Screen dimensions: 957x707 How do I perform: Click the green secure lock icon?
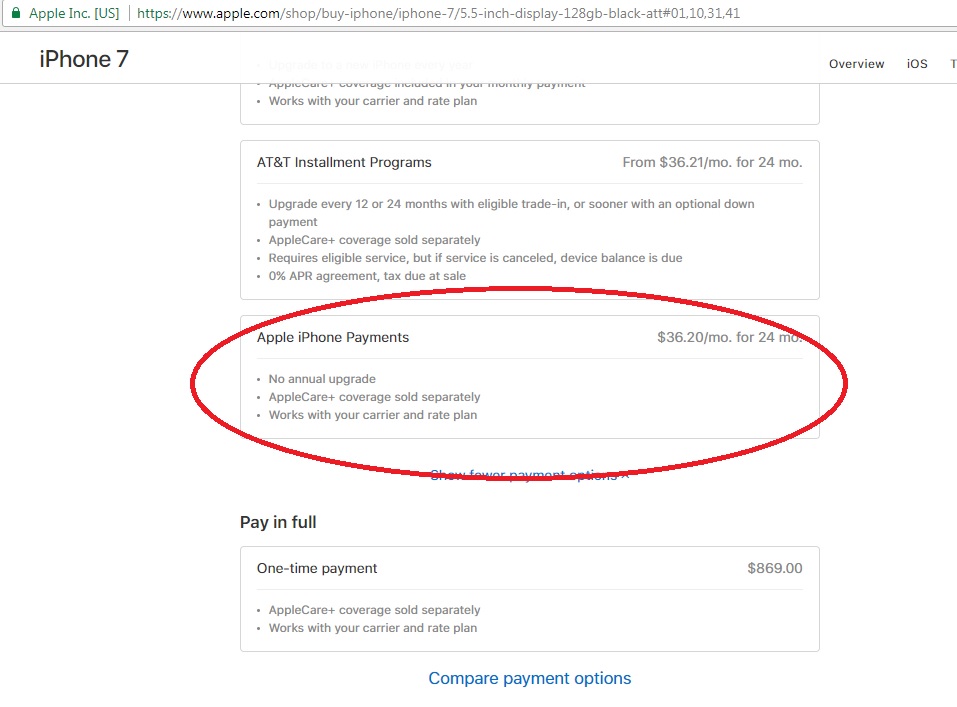pos(16,13)
